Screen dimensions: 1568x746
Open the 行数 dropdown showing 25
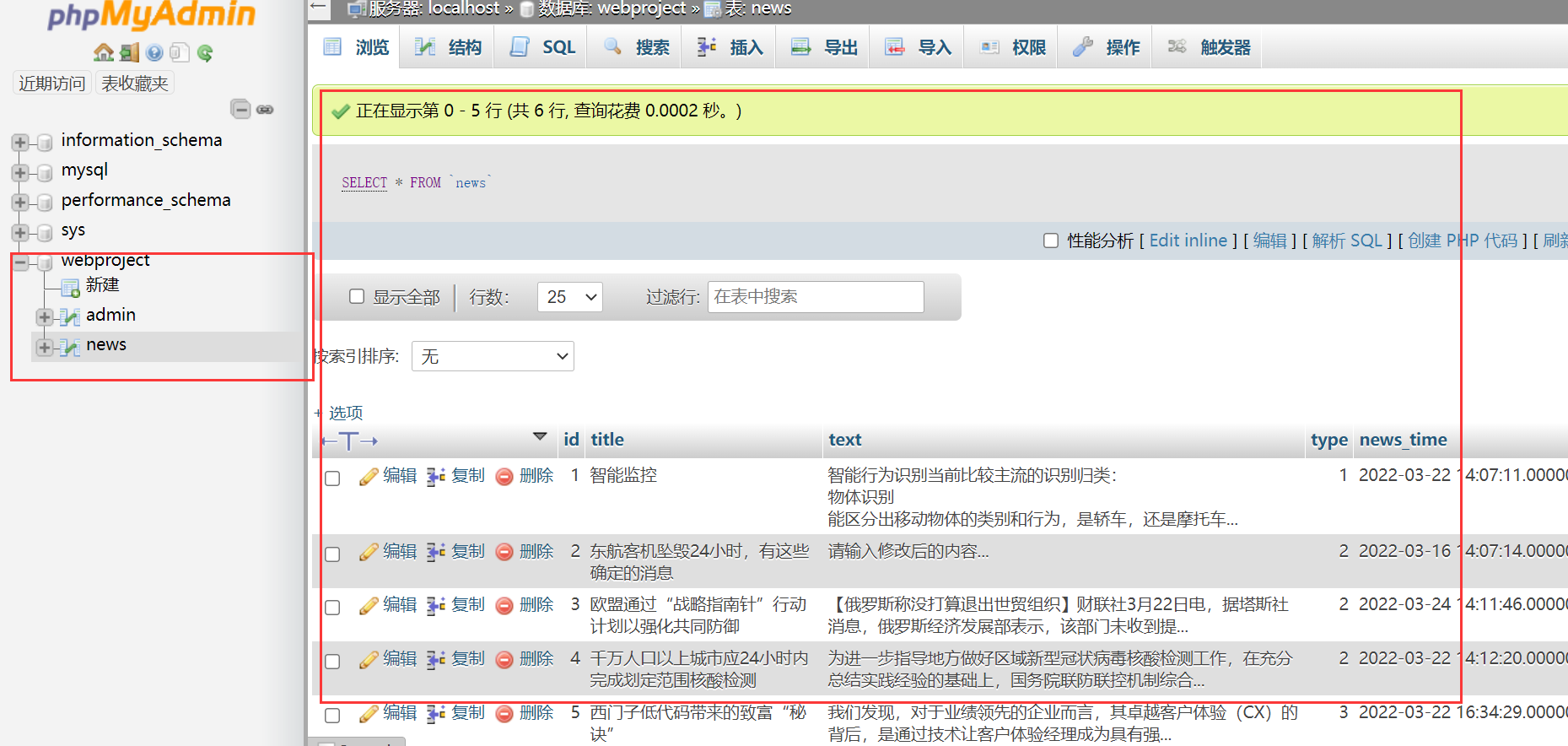570,297
